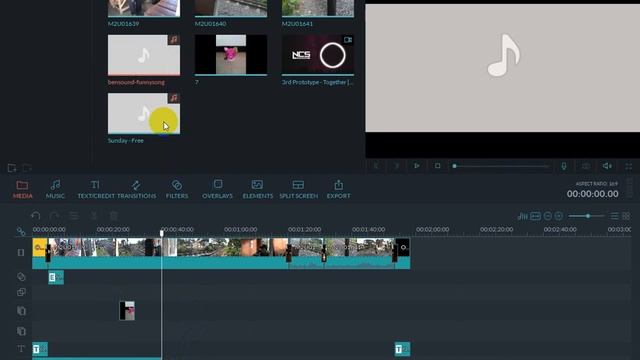
Task: Click the timeline playhead handle
Action: [x=162, y=233]
